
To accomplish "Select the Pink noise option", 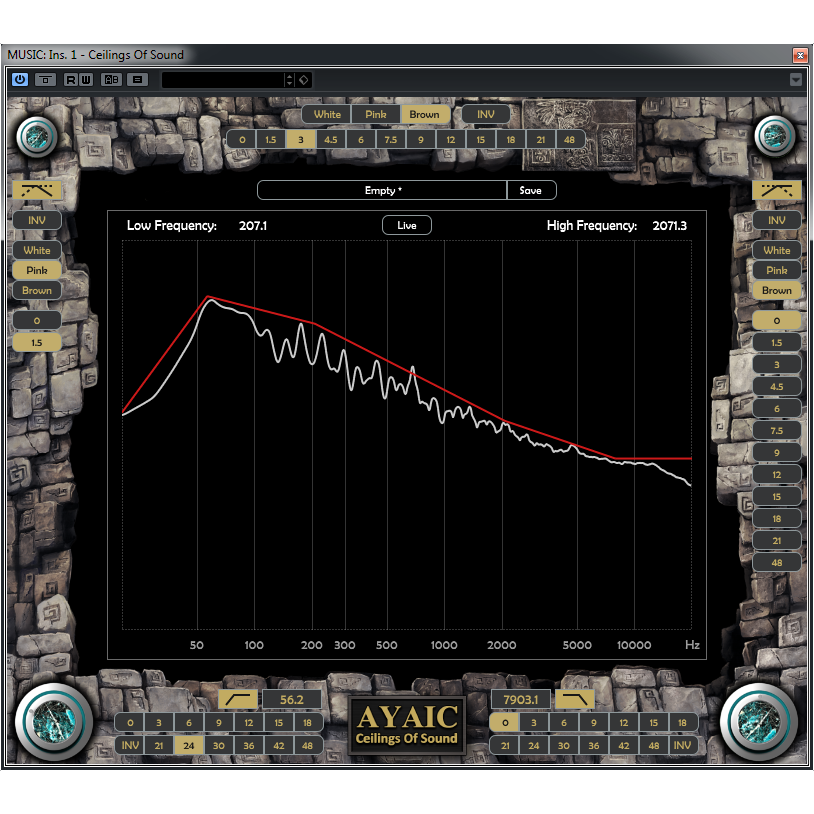I will 375,114.
